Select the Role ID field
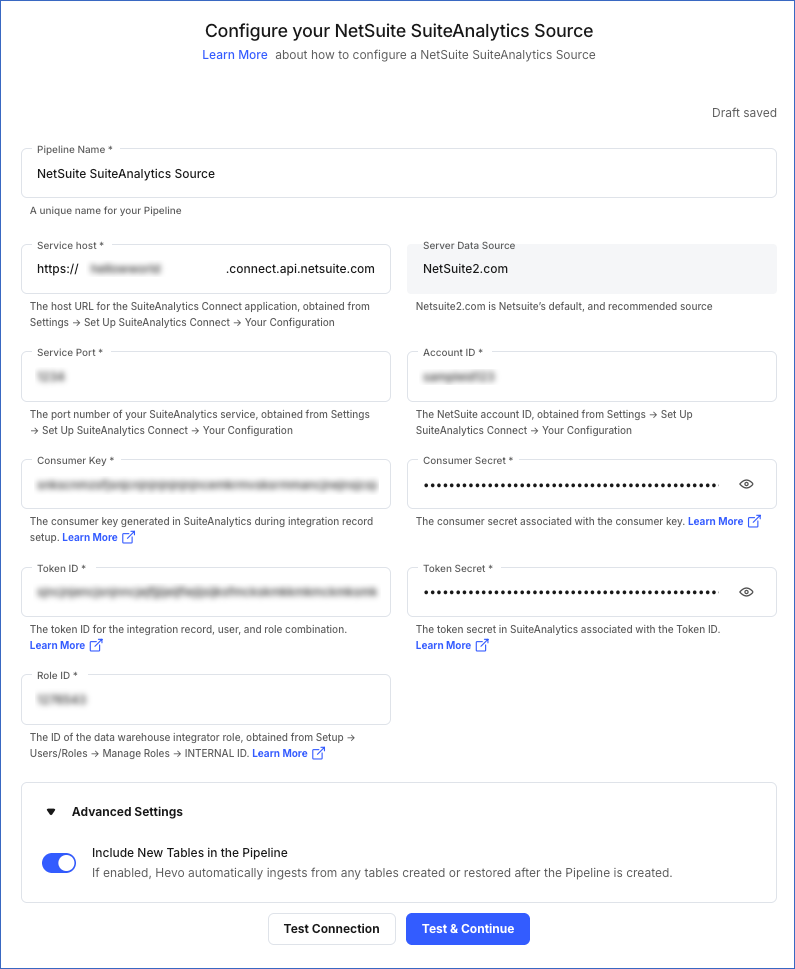The width and height of the screenshot is (795, 969). [x=205, y=699]
